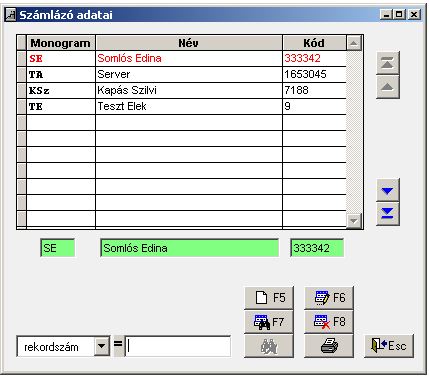Jump to first record with top arrow button
Screen dimensions: 429x377
388,63
